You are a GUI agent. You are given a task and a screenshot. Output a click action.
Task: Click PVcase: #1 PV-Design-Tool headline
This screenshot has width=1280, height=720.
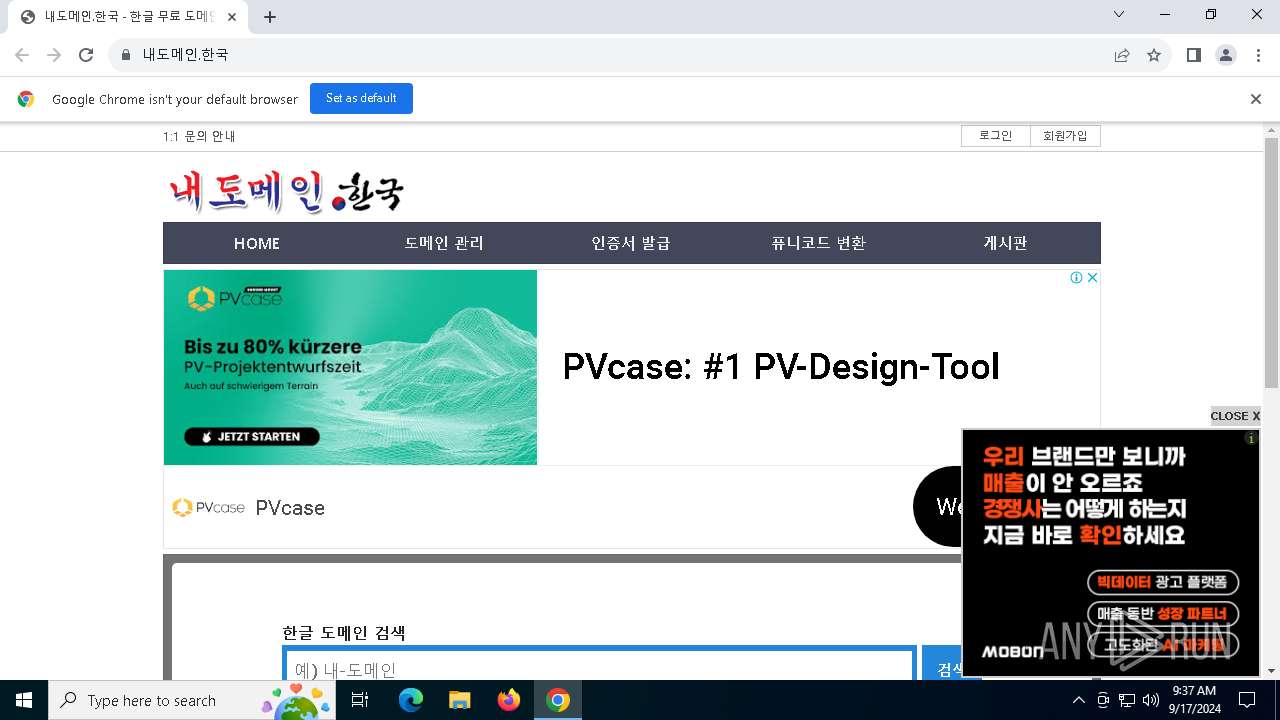(781, 367)
